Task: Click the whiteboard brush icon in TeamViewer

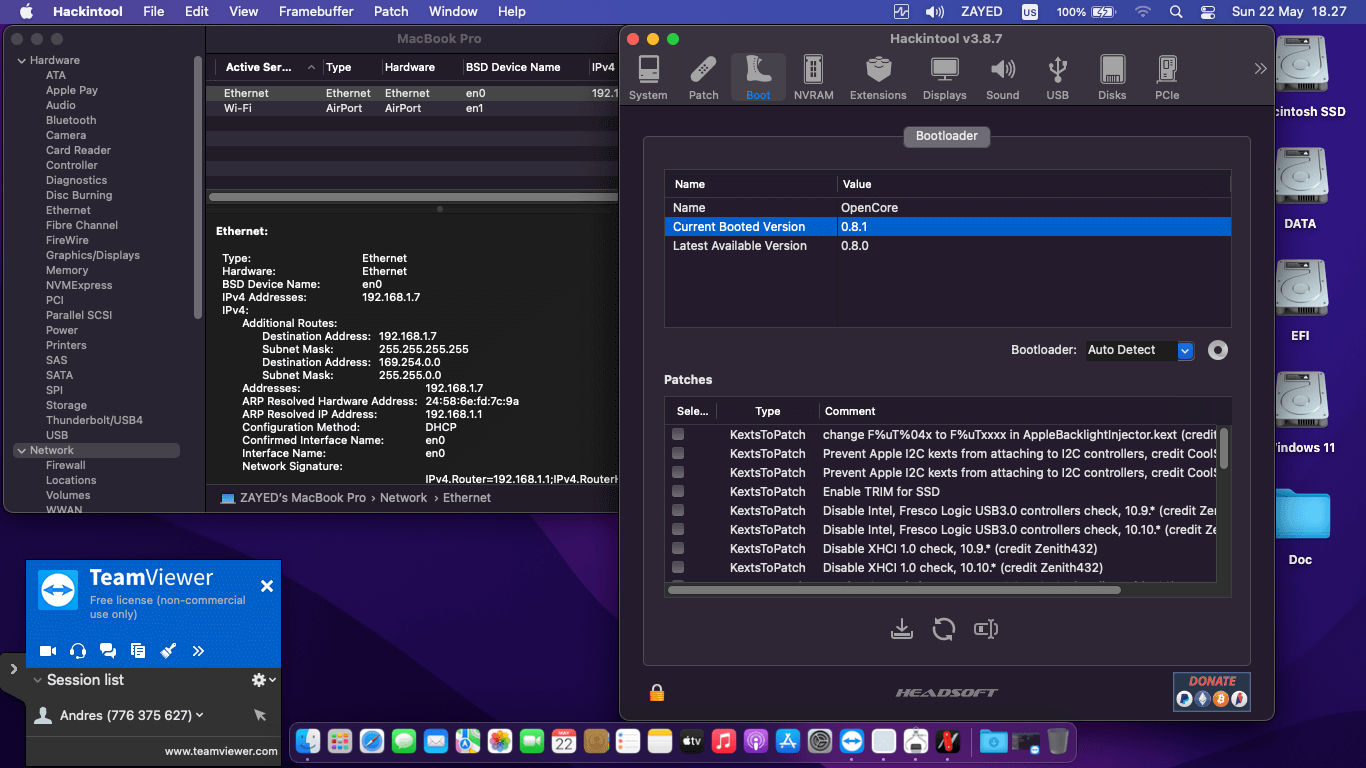Action: click(168, 651)
